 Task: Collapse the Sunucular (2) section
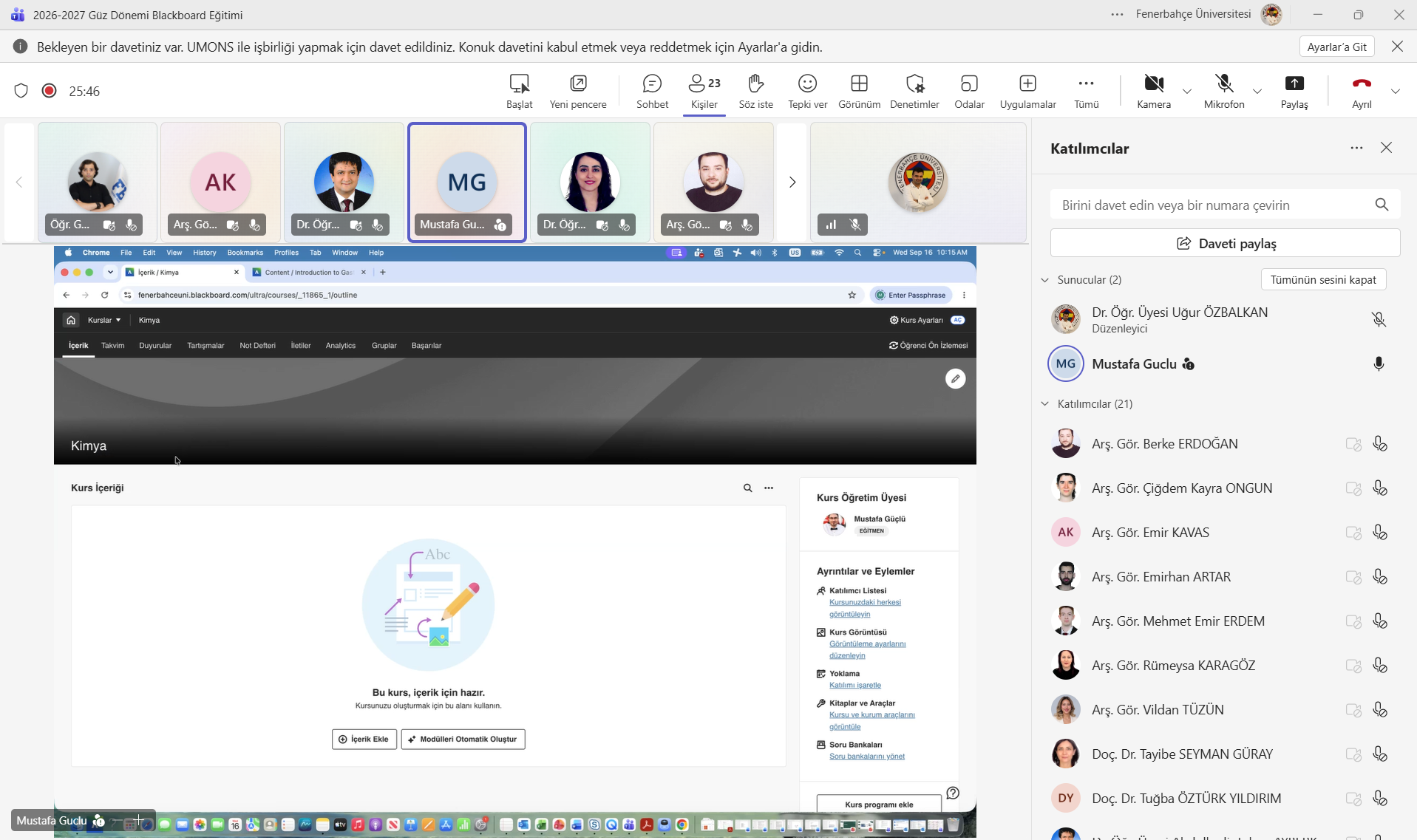click(1044, 280)
